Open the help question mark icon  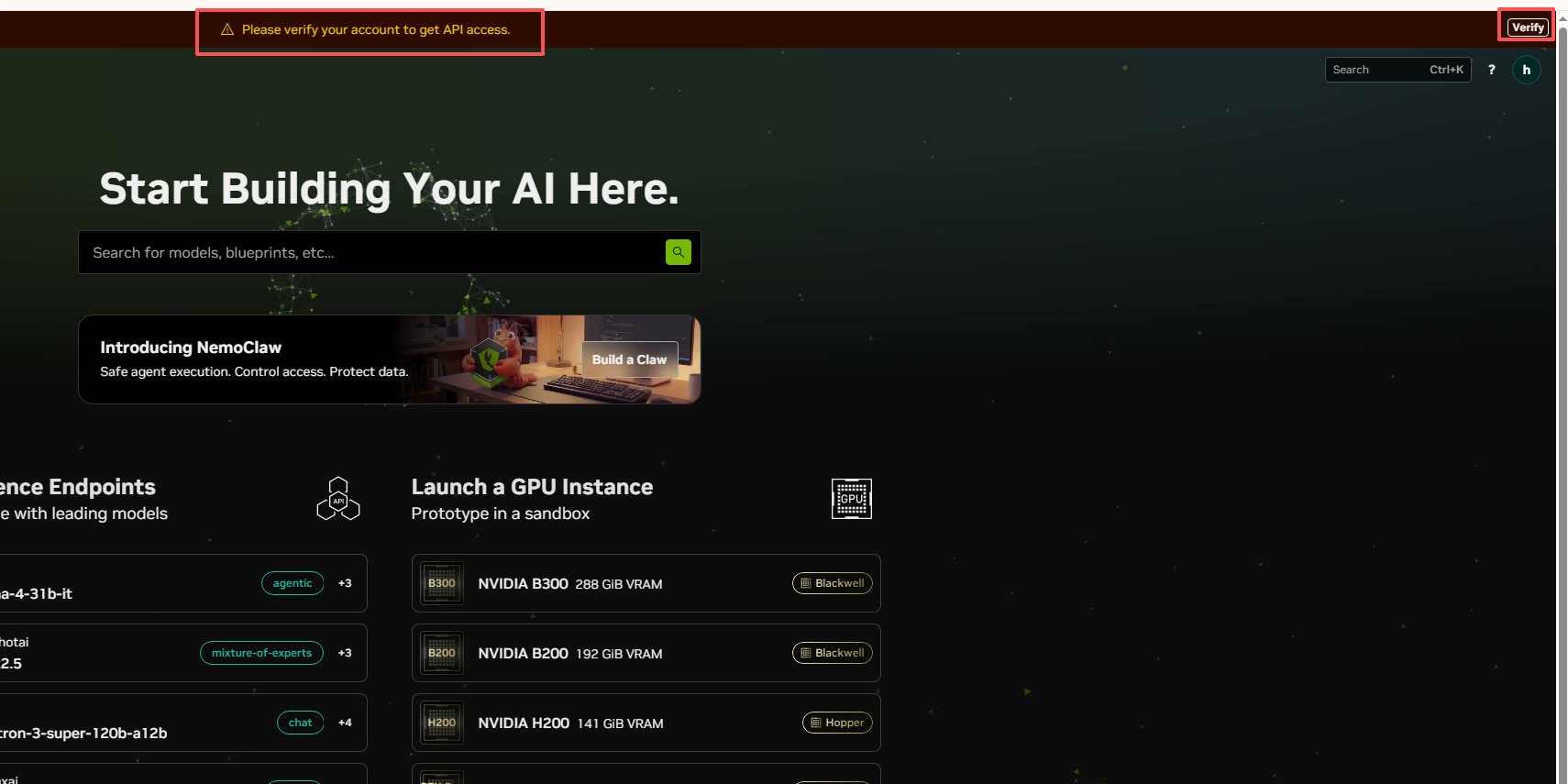pos(1492,70)
